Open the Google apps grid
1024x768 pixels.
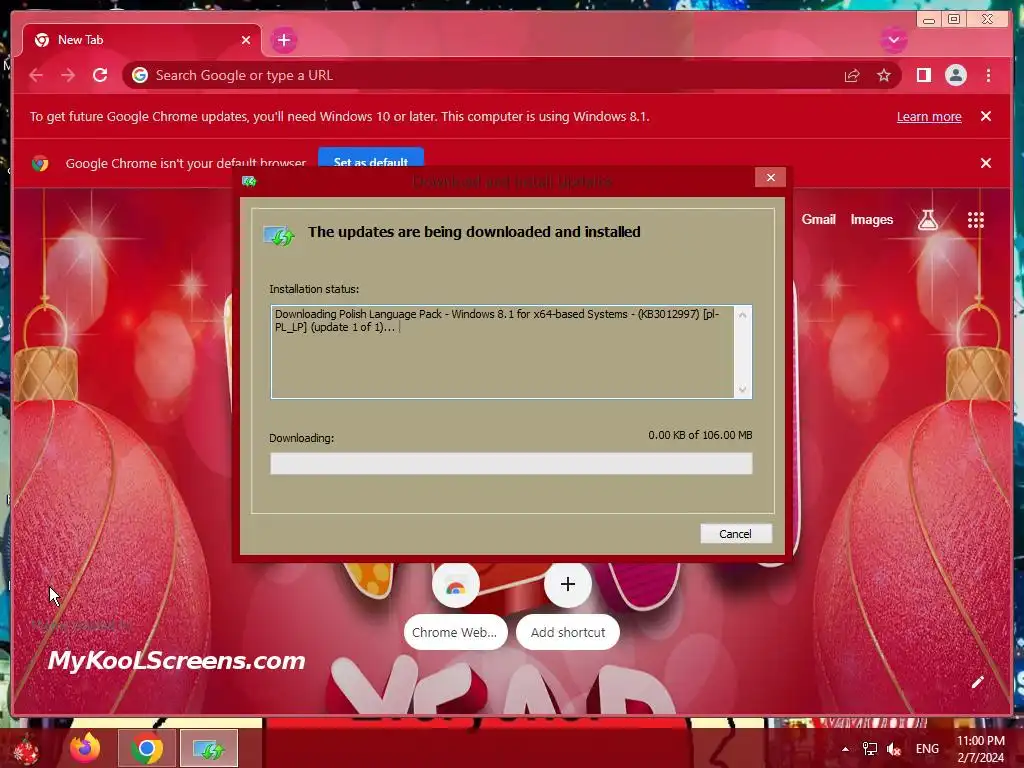click(975, 220)
